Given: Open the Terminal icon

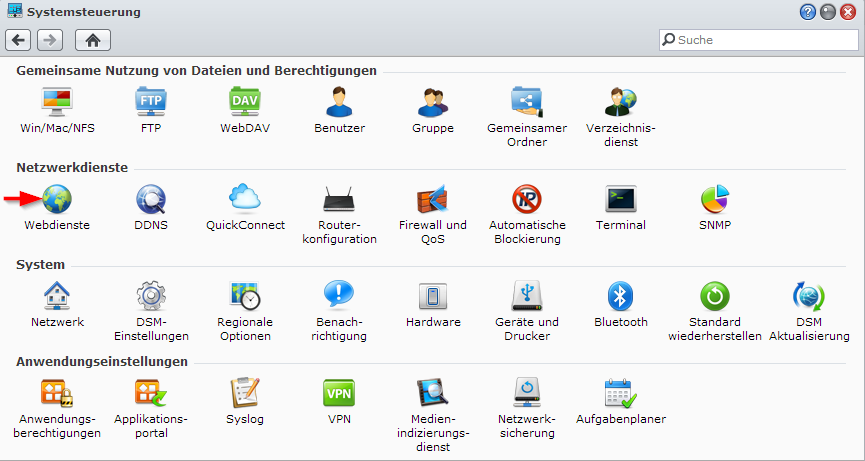Looking at the screenshot, I should click(621, 199).
